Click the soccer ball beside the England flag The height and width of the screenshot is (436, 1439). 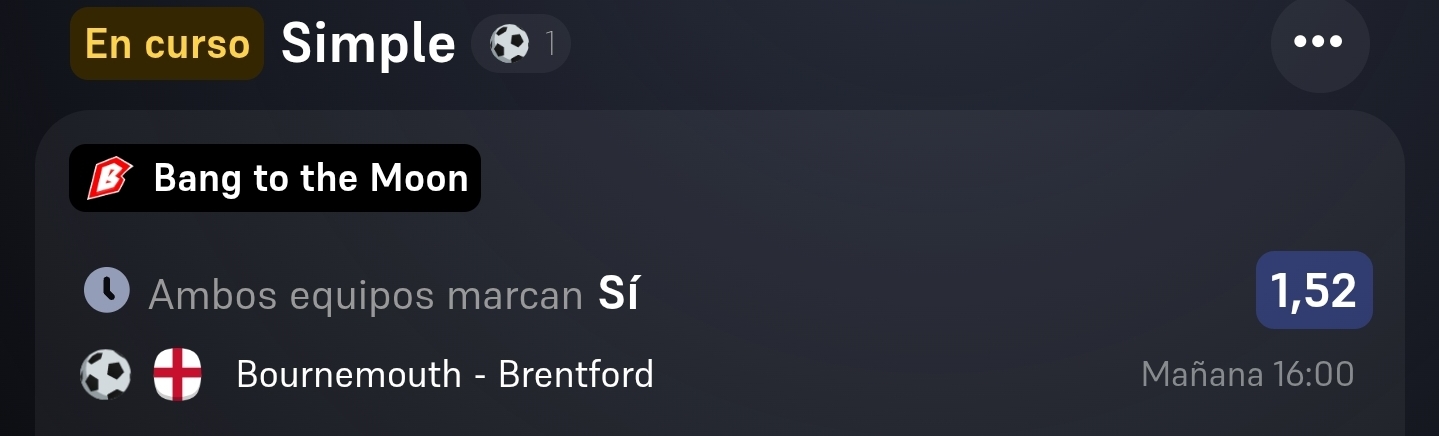tap(106, 375)
